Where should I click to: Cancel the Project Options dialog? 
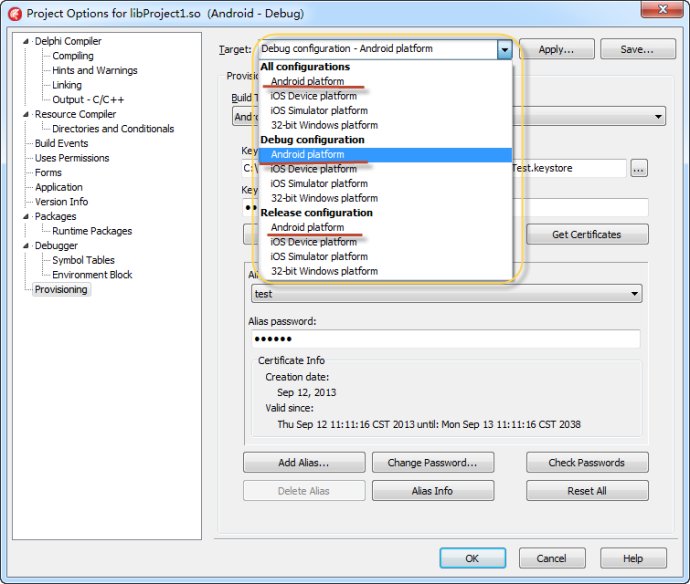[552, 558]
